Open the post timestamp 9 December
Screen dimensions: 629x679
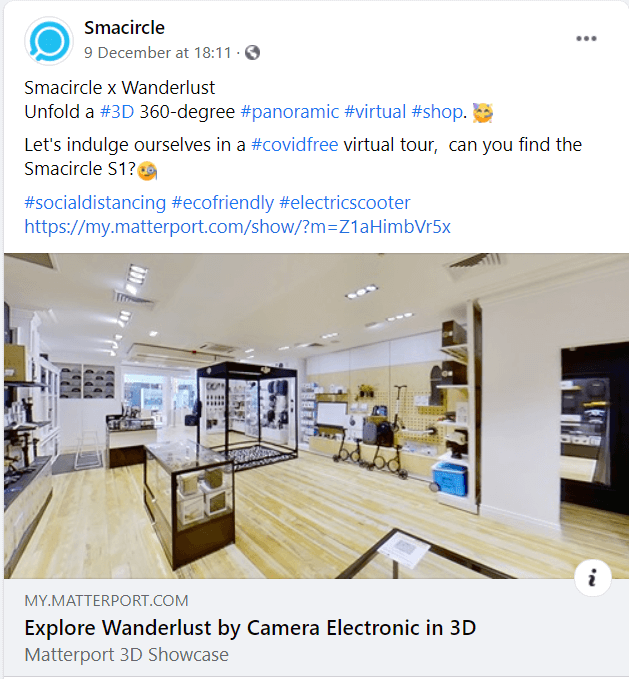pos(158,53)
